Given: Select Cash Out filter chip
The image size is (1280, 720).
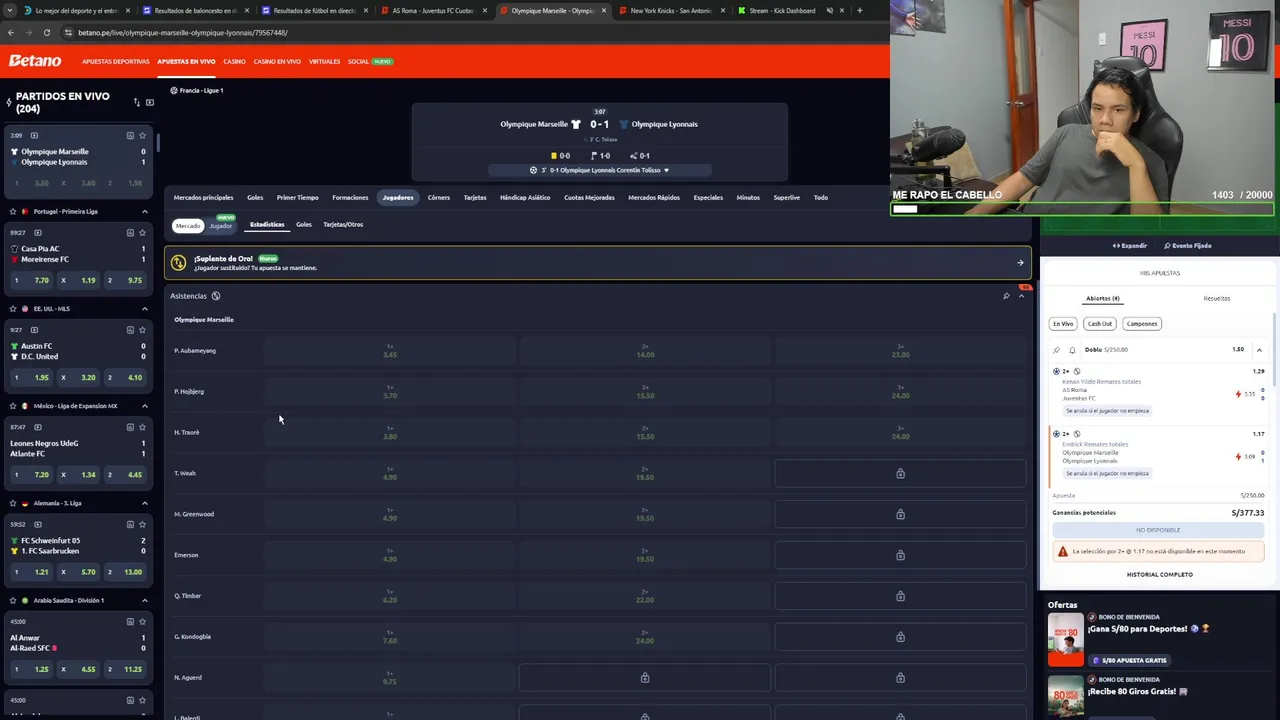Looking at the screenshot, I should point(1100,324).
